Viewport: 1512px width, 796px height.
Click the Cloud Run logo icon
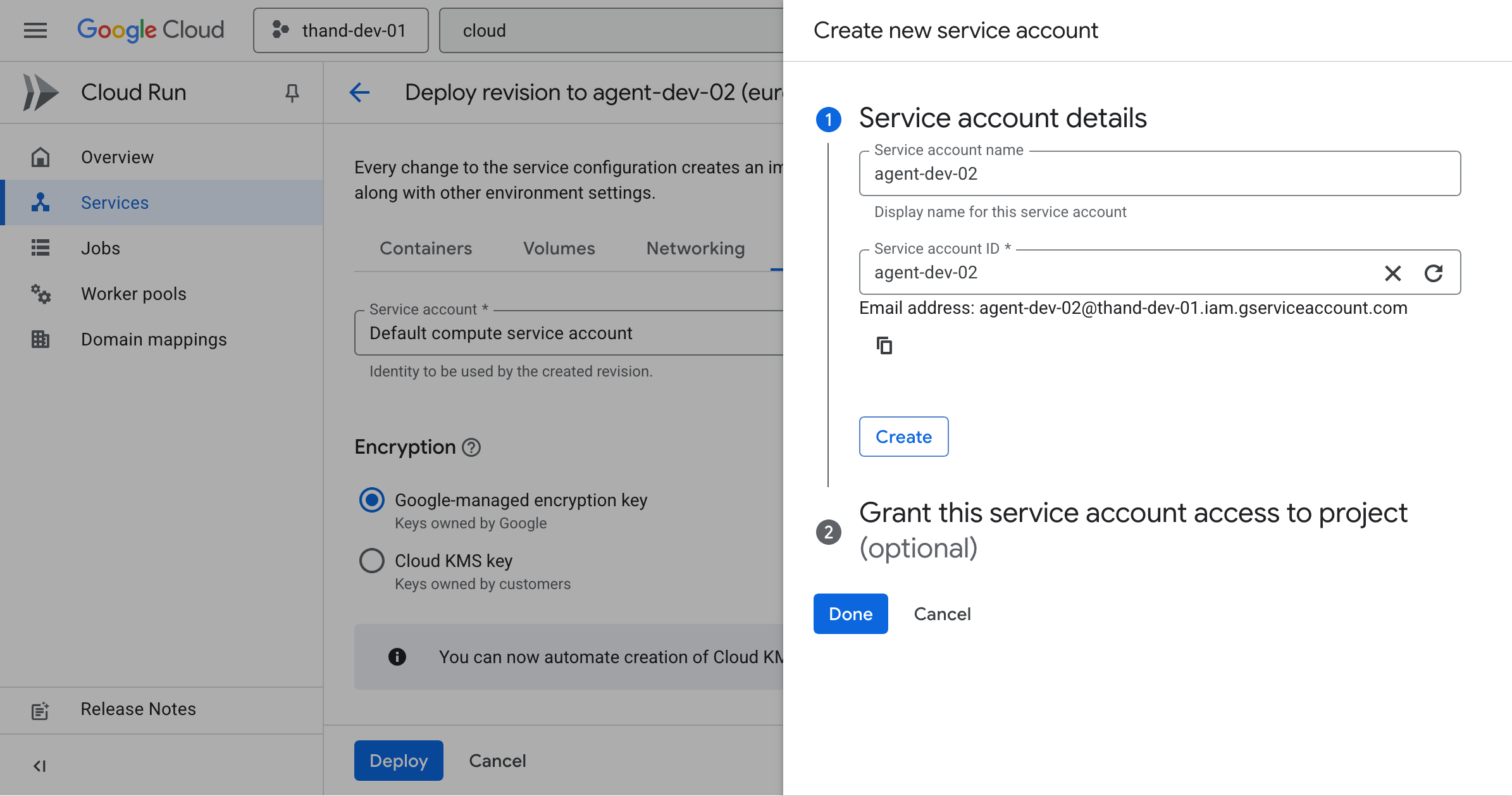pos(40,92)
